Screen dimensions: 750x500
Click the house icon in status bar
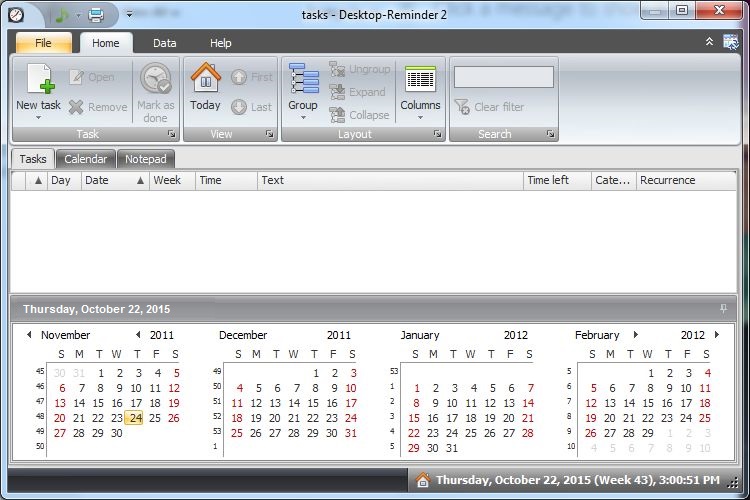422,480
